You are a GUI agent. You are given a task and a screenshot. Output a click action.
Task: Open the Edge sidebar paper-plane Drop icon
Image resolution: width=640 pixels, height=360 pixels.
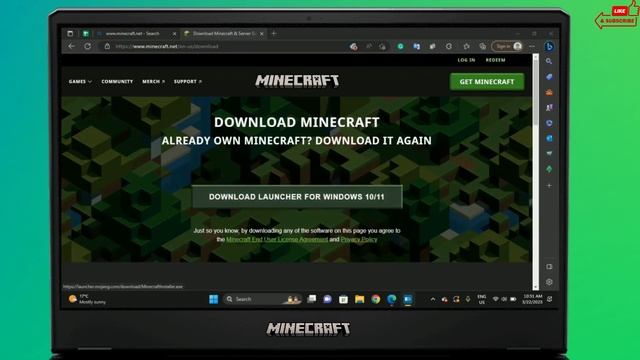(549, 153)
